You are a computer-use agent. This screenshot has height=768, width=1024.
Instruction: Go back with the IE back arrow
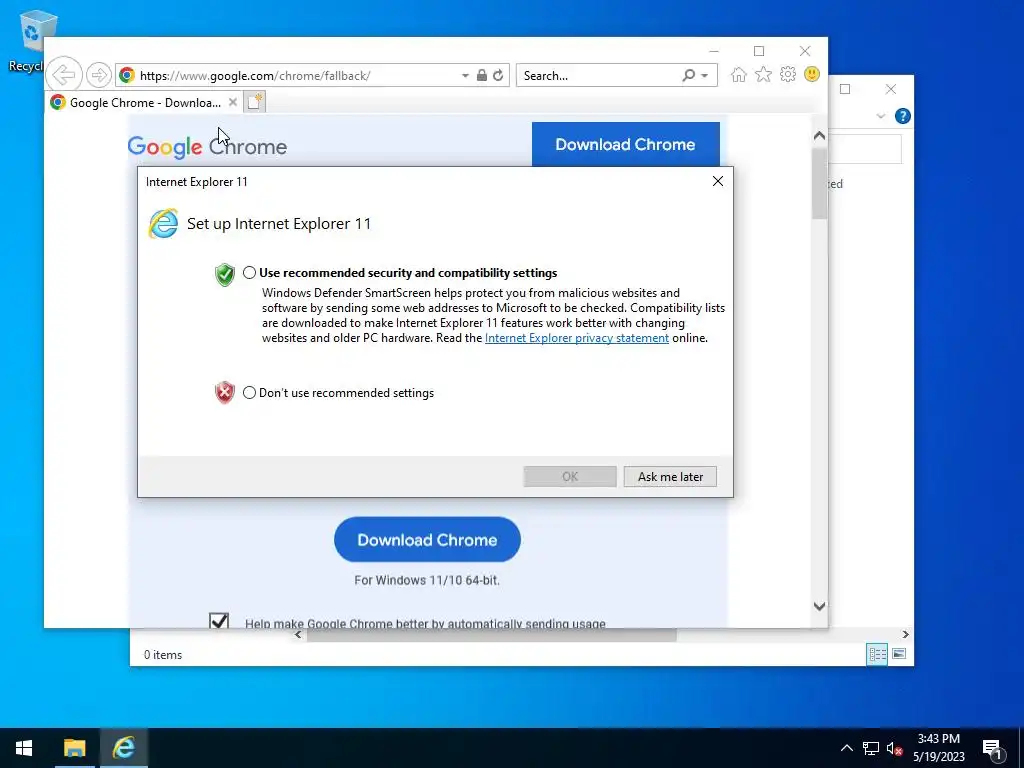pos(65,75)
